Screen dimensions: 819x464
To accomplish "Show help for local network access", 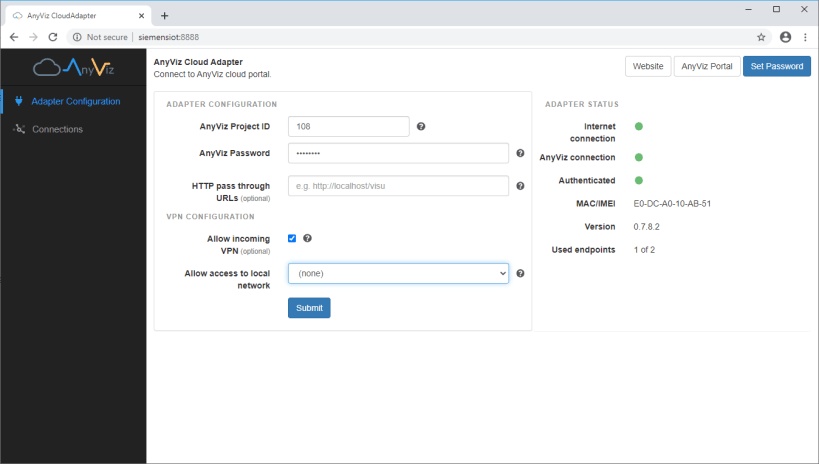I will coord(520,273).
